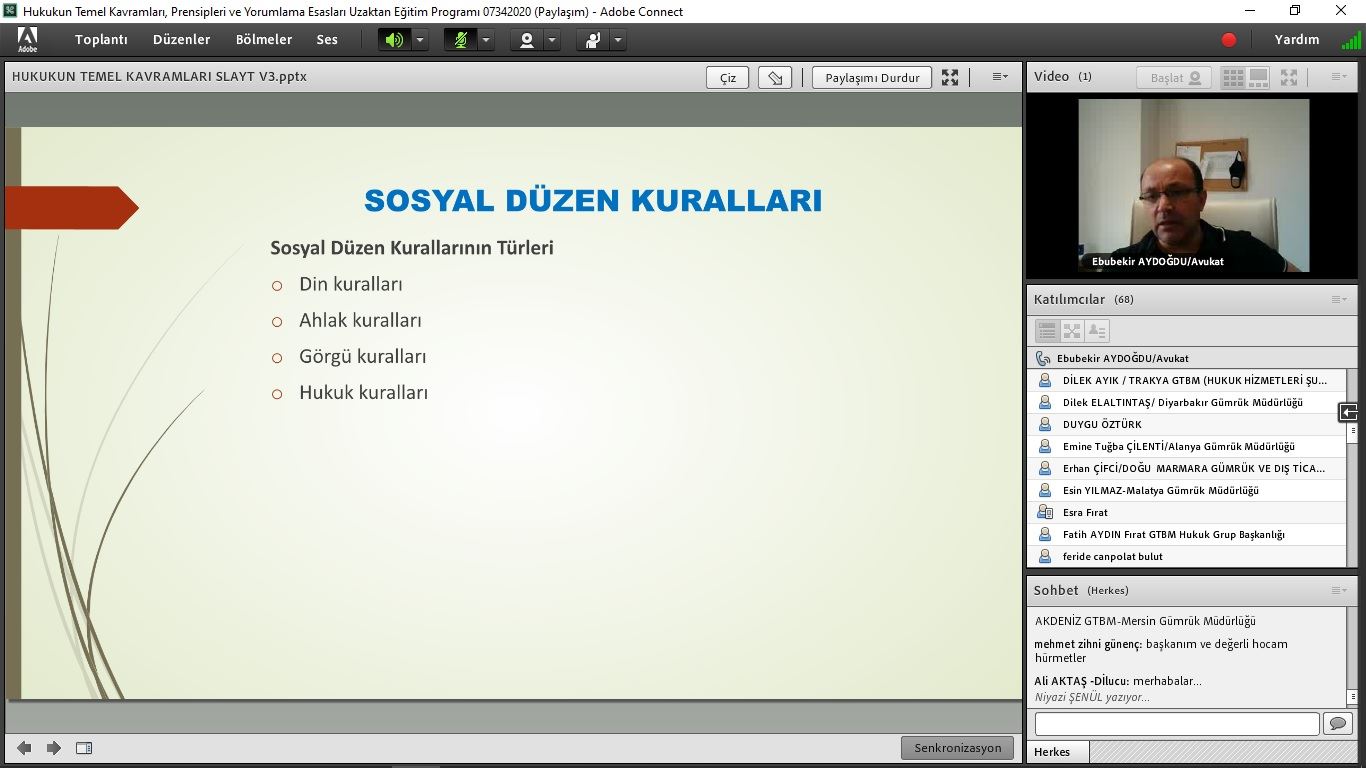
Task: Open the Toplantı menu
Action: (x=101, y=40)
